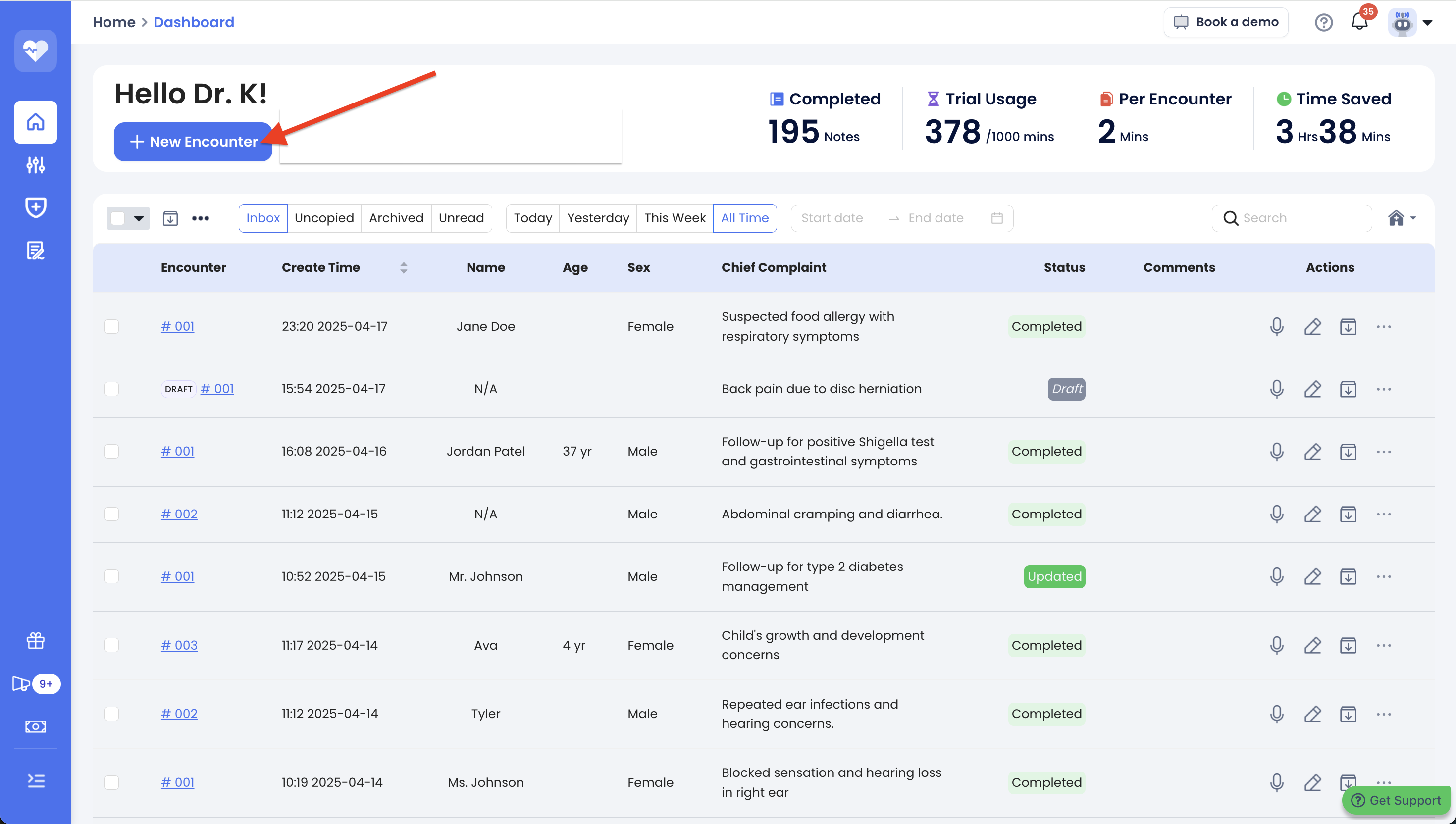Tick the checkbox beside Tyler's encounter
1456x824 pixels.
click(111, 714)
